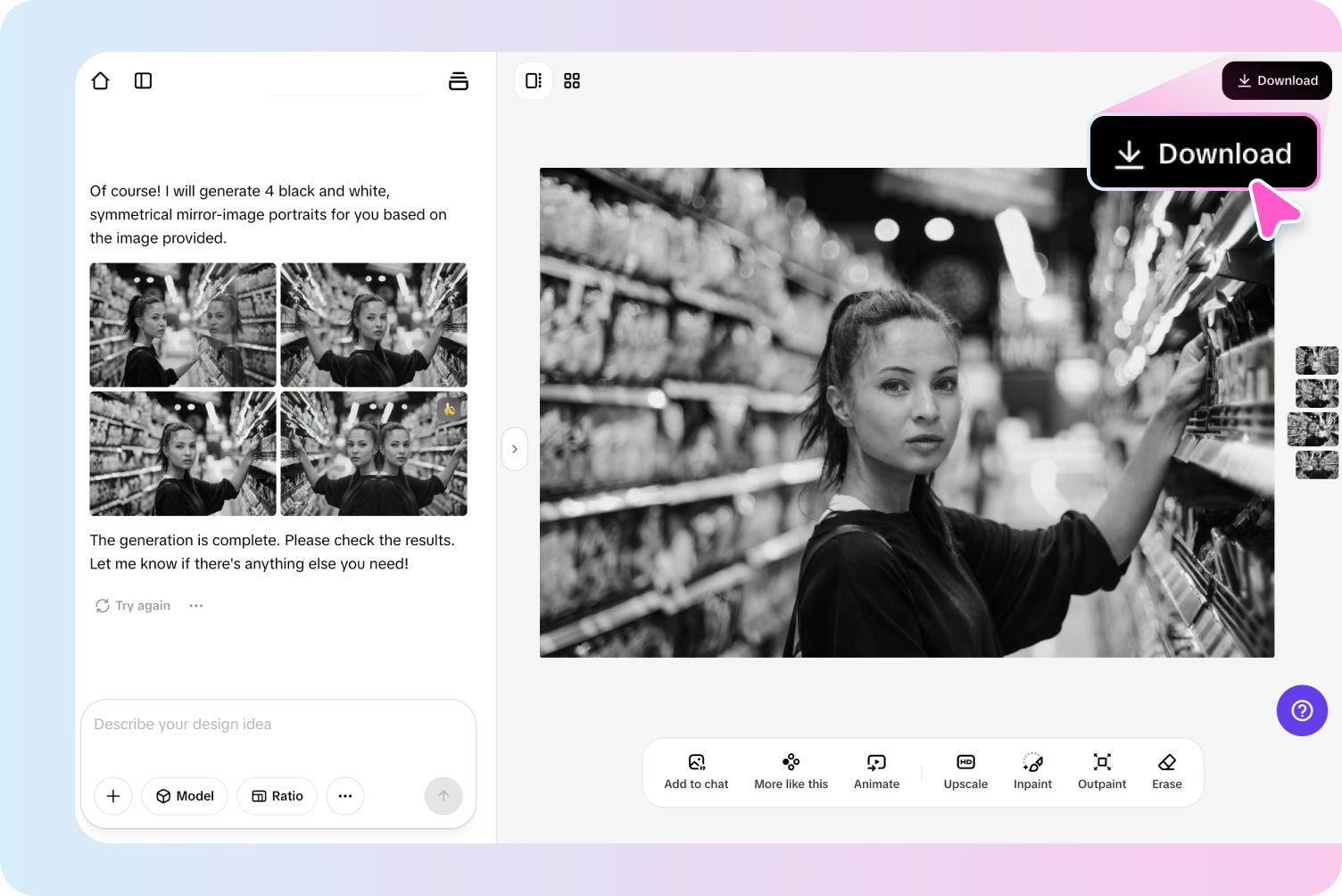Open the Inpaint tool

[1032, 772]
